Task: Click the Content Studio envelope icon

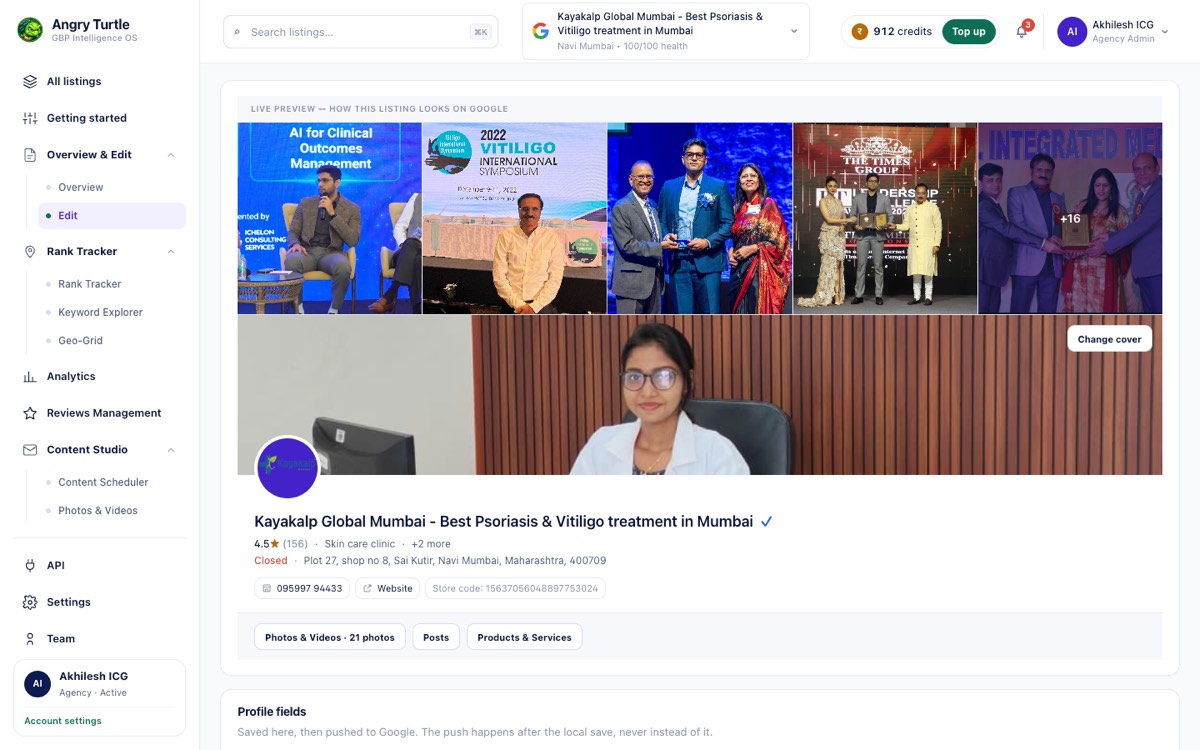Action: click(30, 450)
